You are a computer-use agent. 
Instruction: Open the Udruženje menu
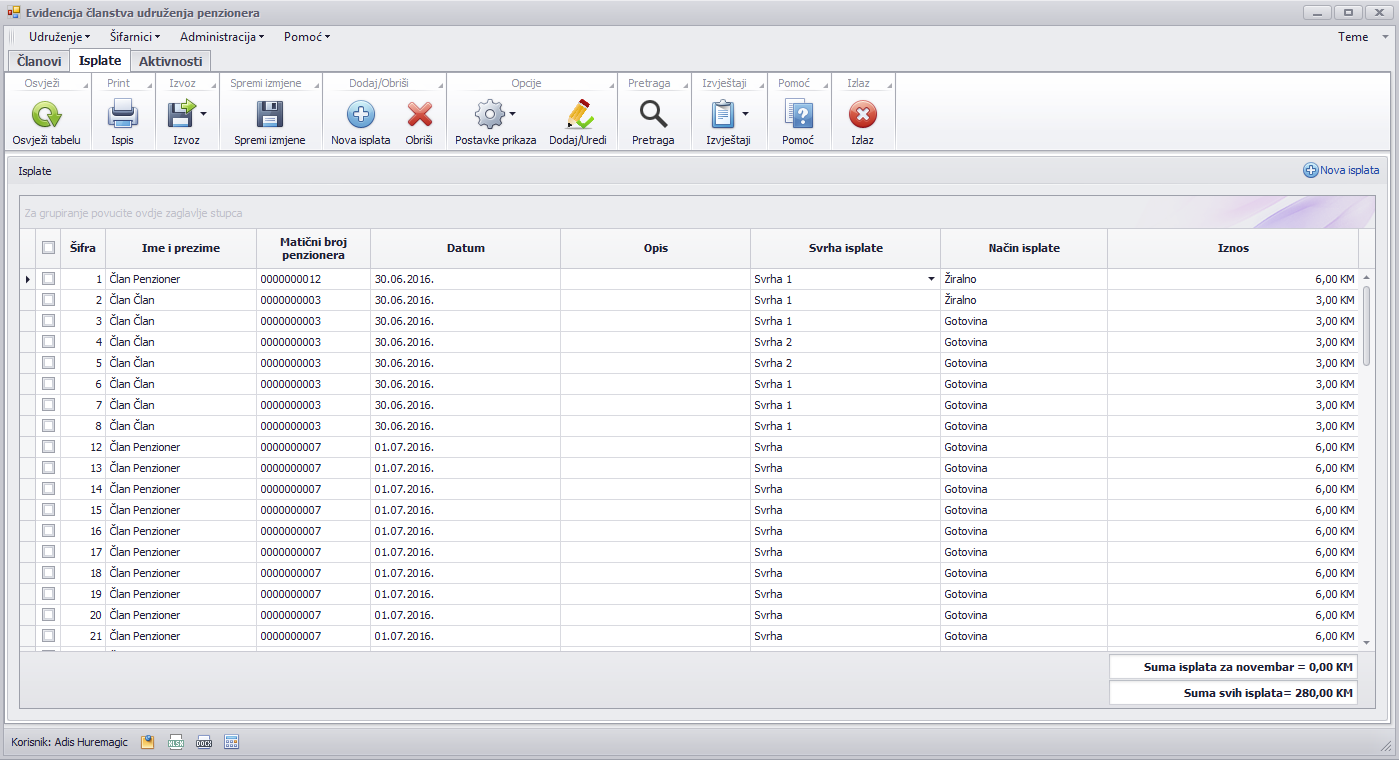60,37
